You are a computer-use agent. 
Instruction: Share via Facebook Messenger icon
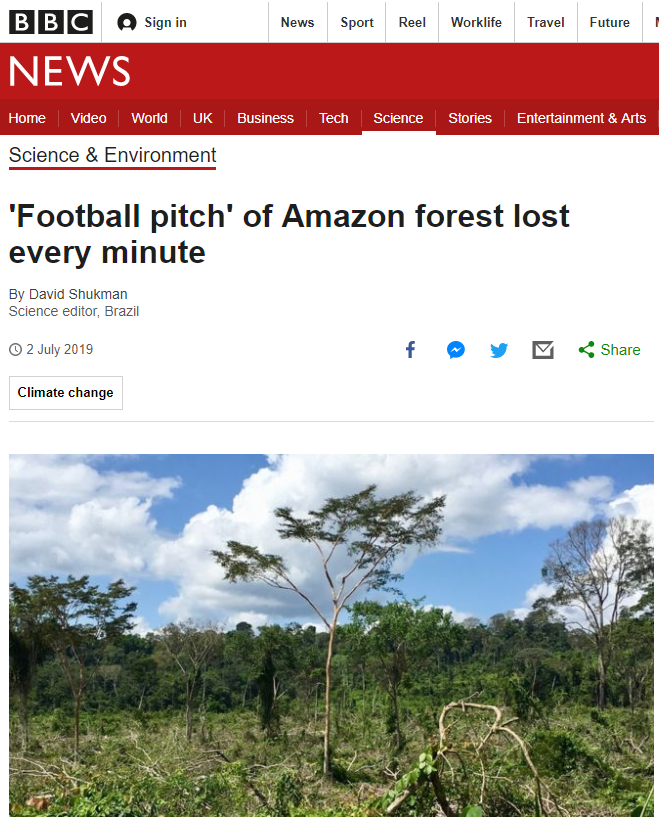point(456,350)
